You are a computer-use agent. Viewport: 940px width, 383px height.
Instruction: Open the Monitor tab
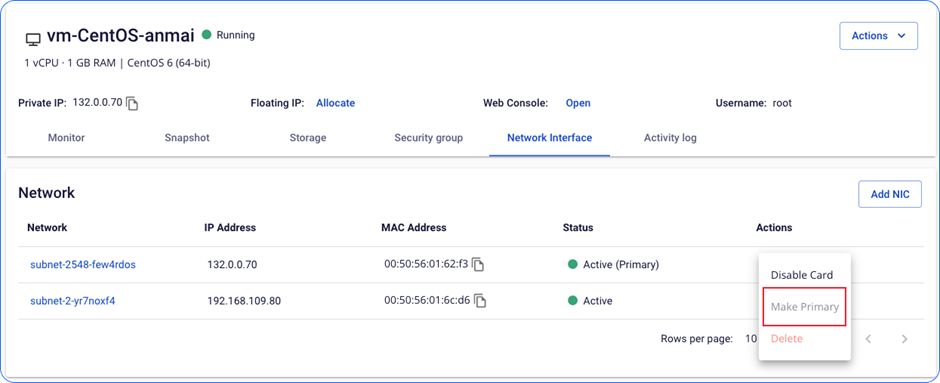66,138
